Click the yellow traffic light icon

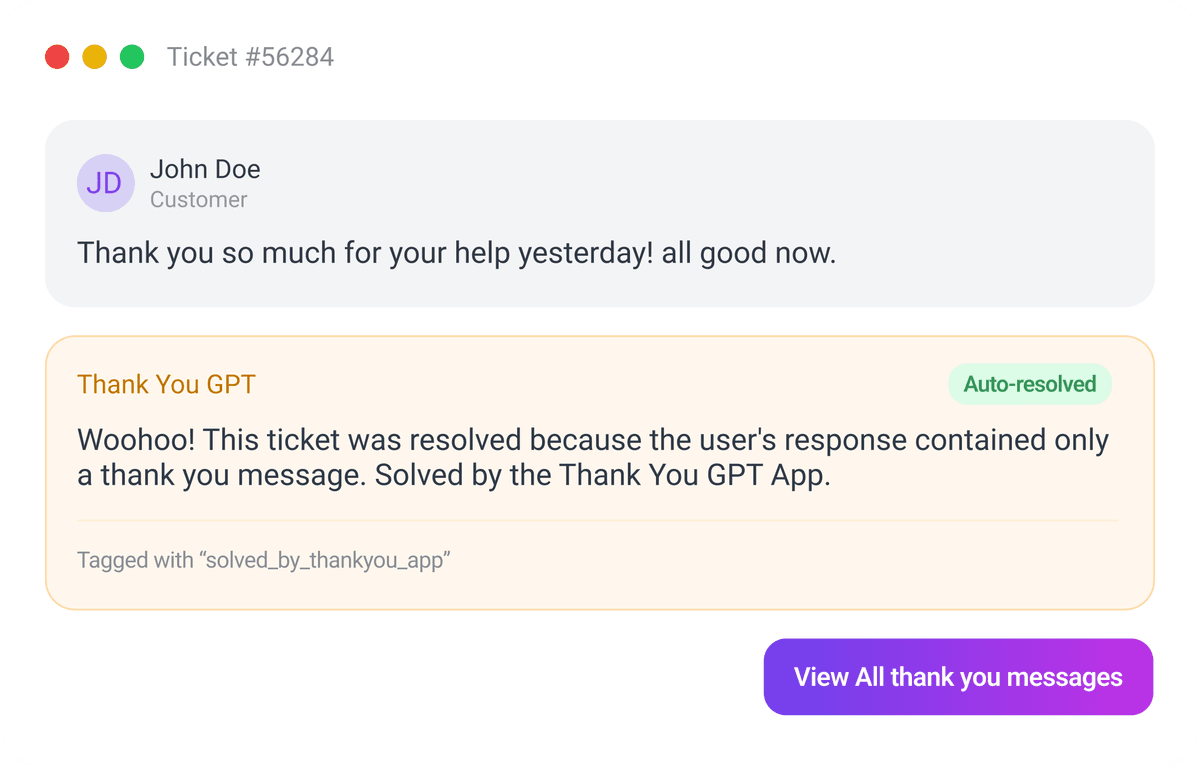pyautogui.click(x=94, y=56)
